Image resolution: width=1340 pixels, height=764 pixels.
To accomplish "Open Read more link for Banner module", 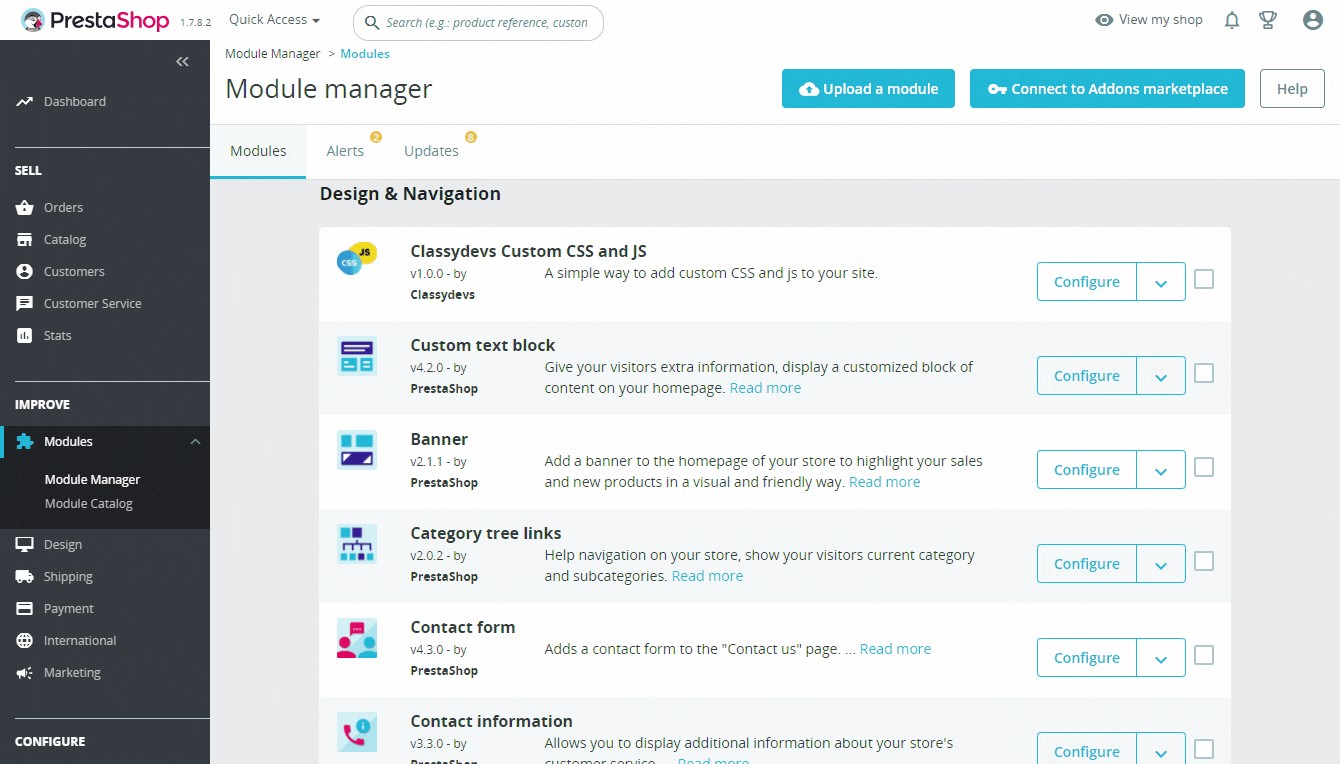I will tap(884, 482).
